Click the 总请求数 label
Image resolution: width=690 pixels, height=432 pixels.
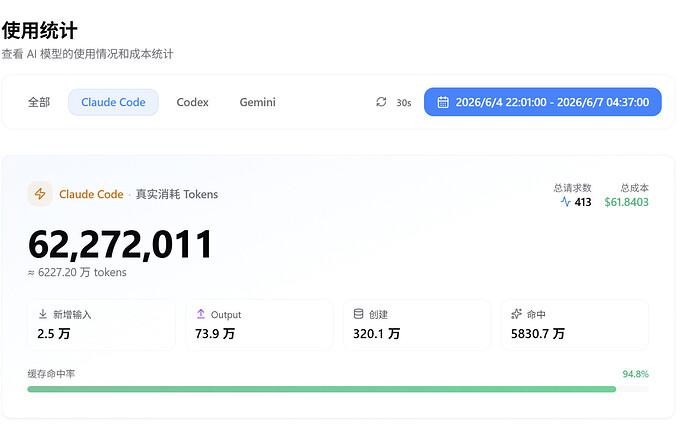pos(572,188)
